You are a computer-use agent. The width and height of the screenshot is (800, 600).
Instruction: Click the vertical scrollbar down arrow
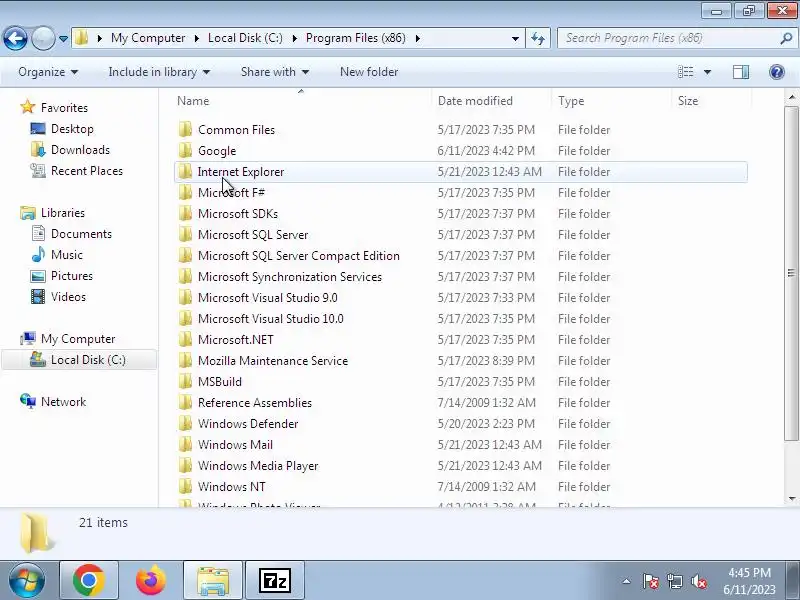coord(792,498)
